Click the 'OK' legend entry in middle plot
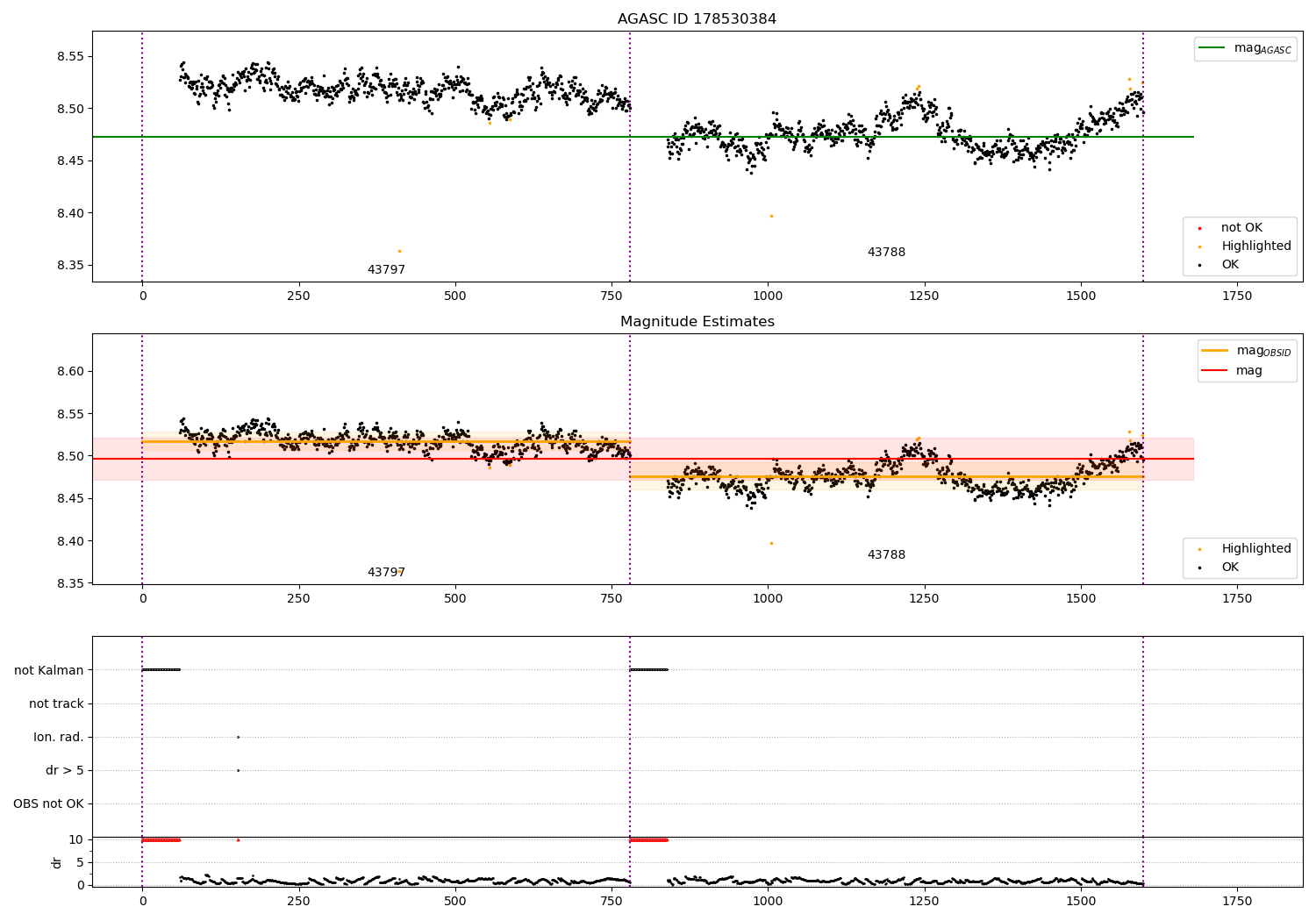The width and height of the screenshot is (1316, 921). pos(1219,568)
